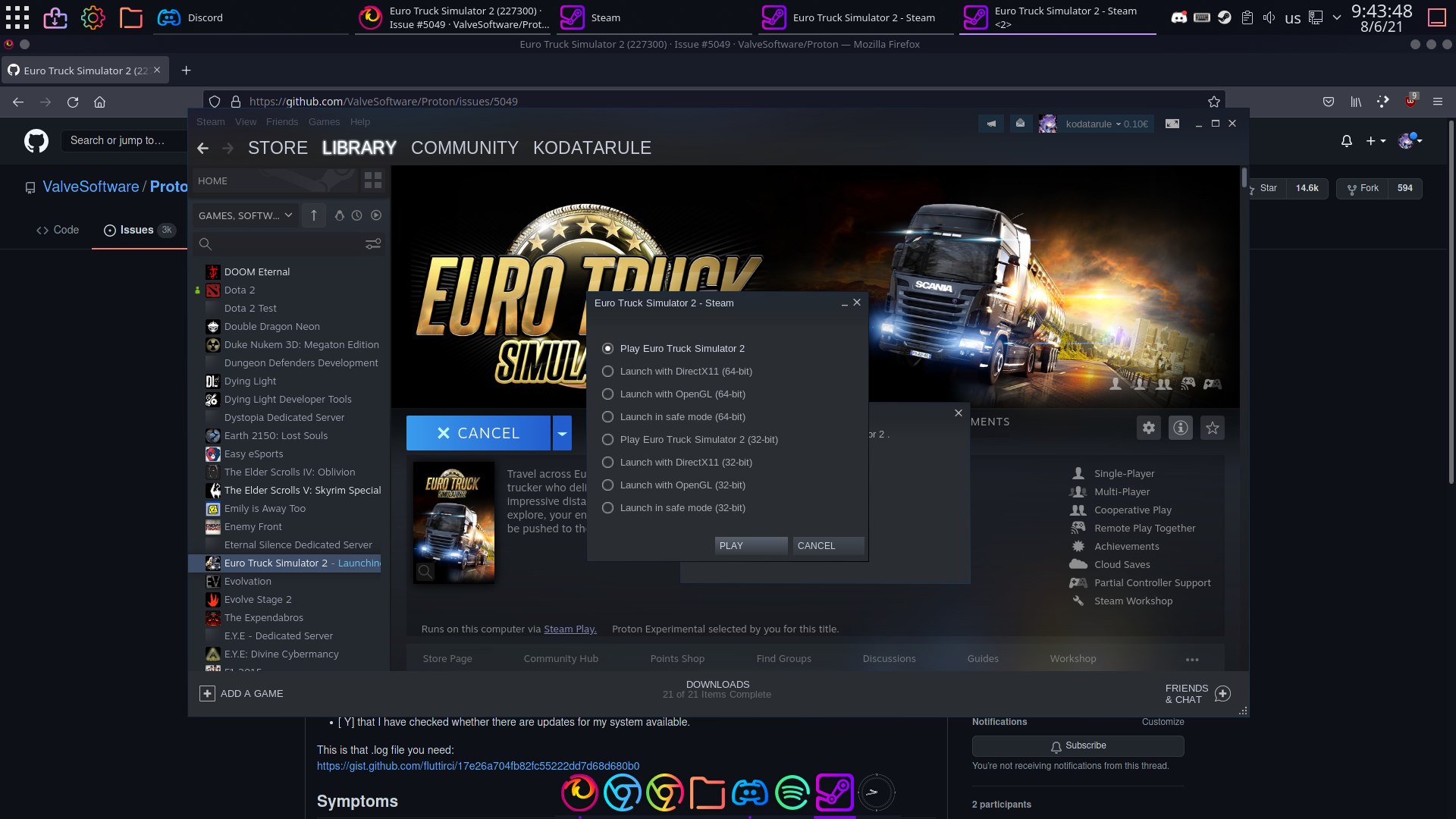Open the game settings gear for Euro Truck Simulator 2
The image size is (1456, 819).
tap(1149, 428)
